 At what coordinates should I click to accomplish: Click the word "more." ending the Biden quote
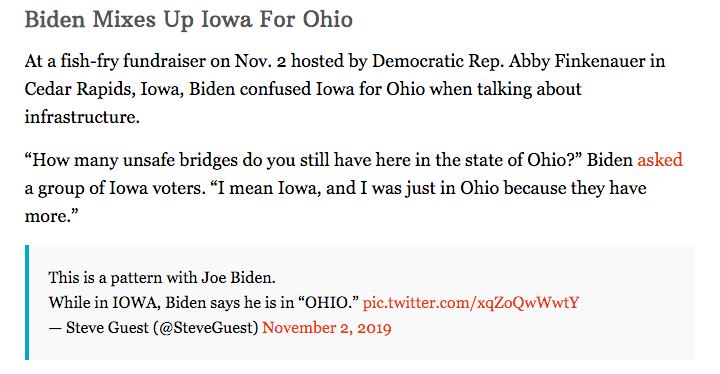(x=51, y=216)
